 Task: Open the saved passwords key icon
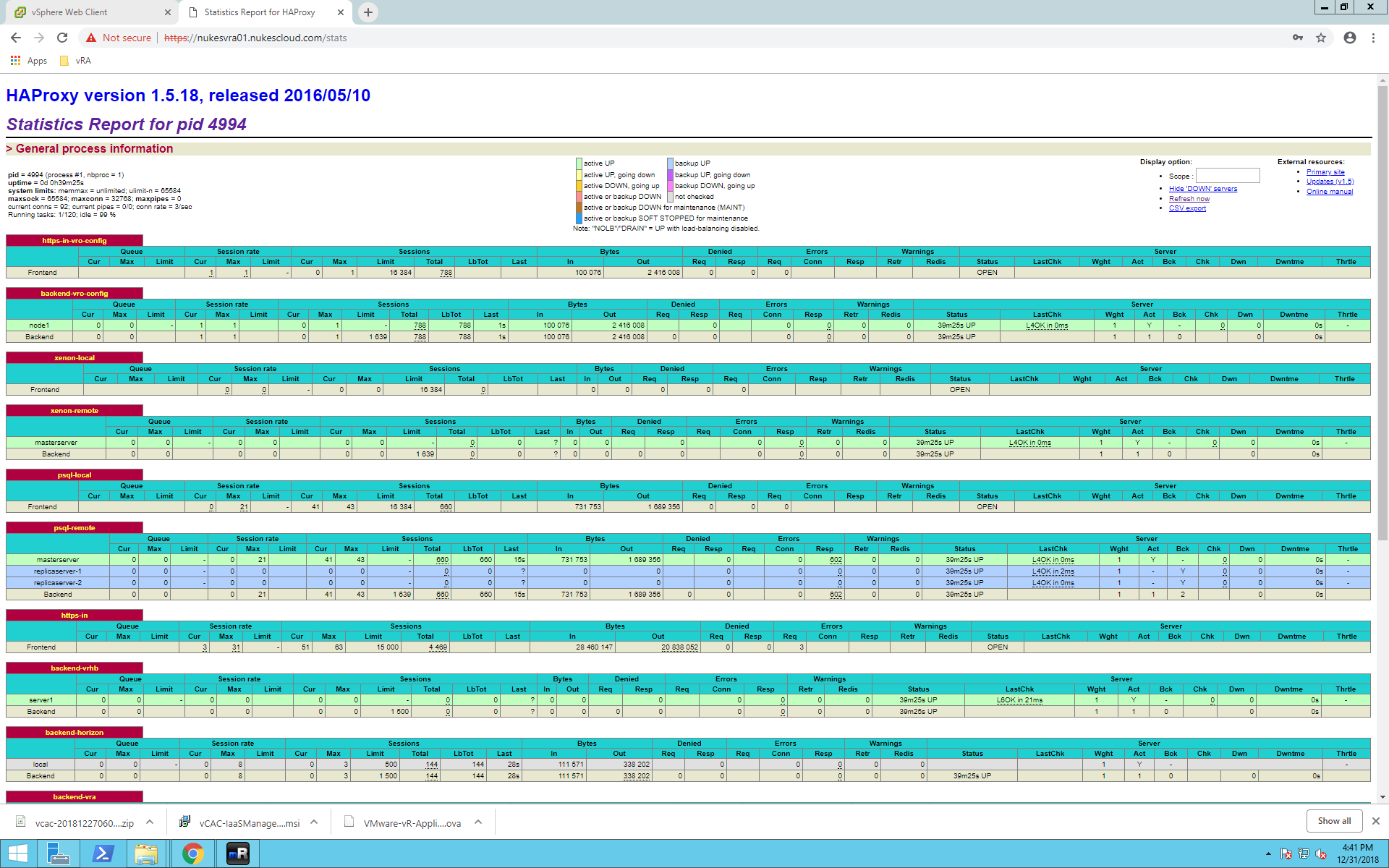(1298, 38)
